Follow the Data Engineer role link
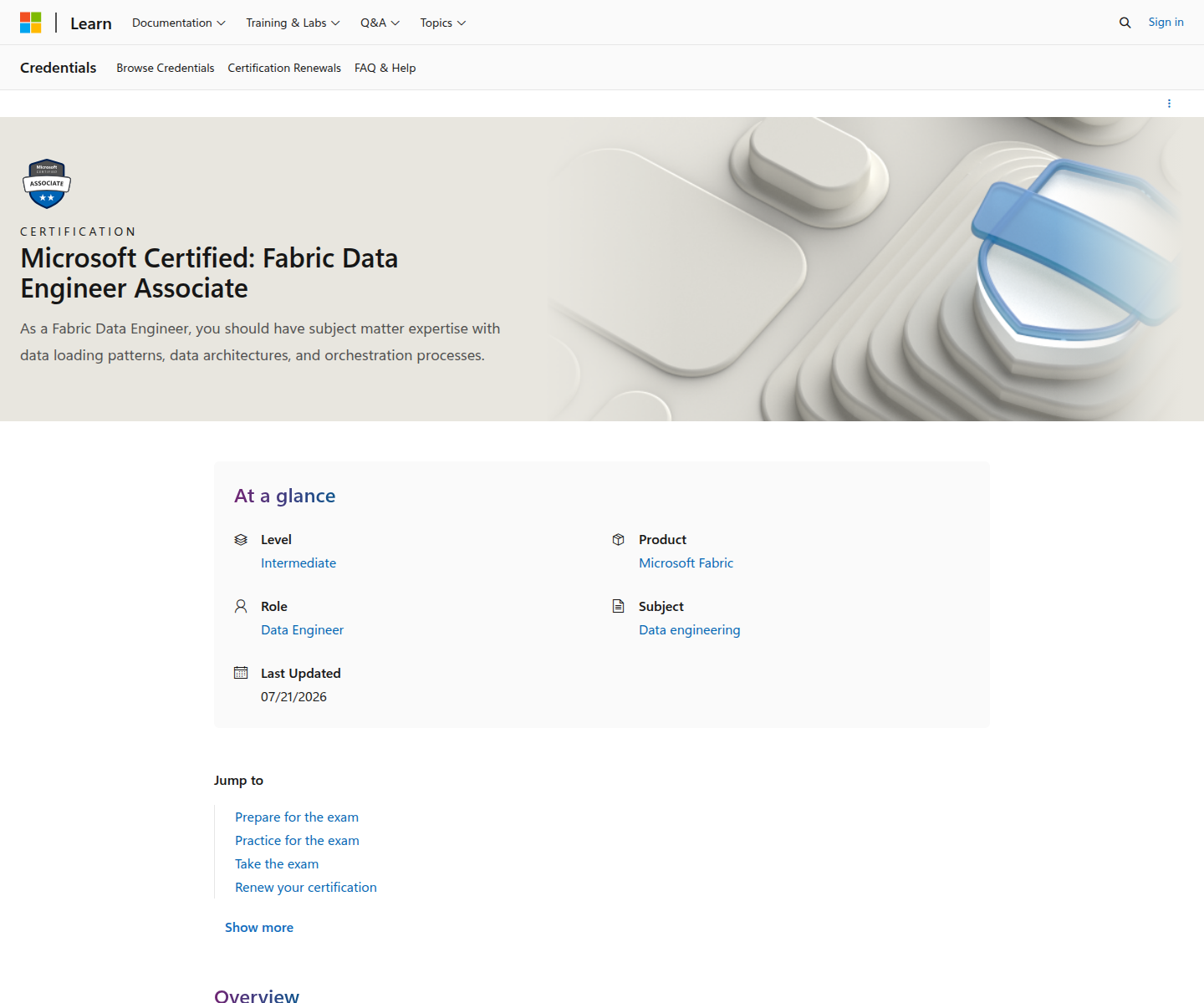The width and height of the screenshot is (1204, 1003). coord(302,630)
